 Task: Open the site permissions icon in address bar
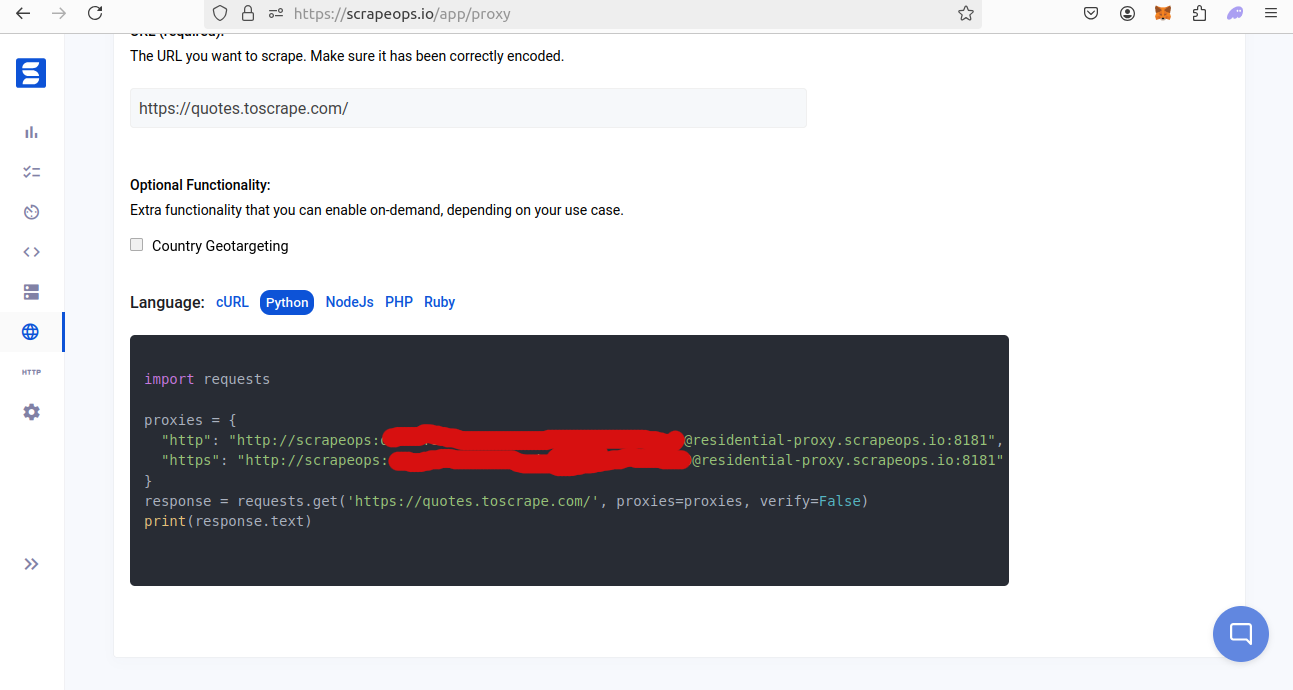pos(276,14)
